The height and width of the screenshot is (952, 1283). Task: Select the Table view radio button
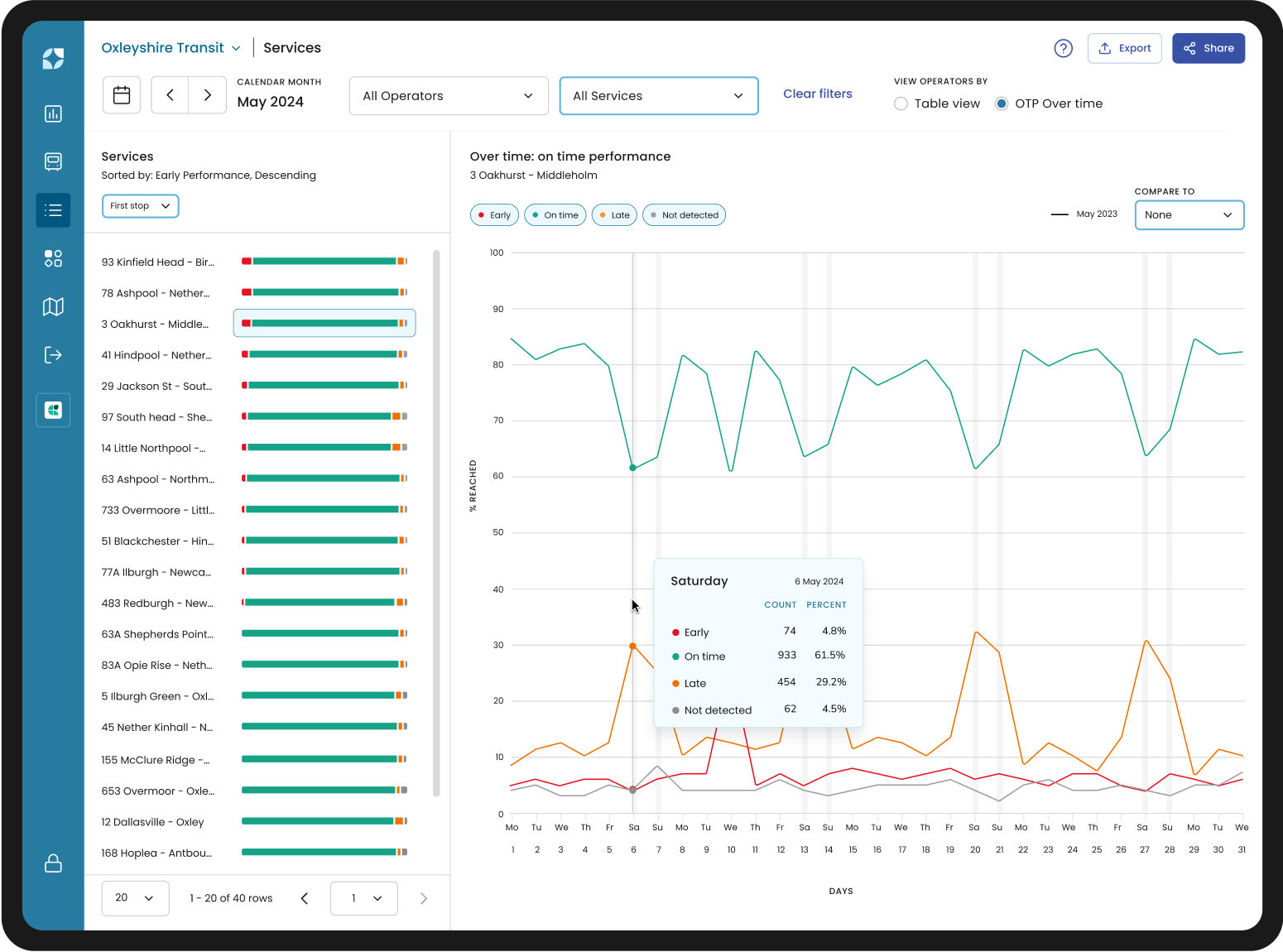[901, 103]
